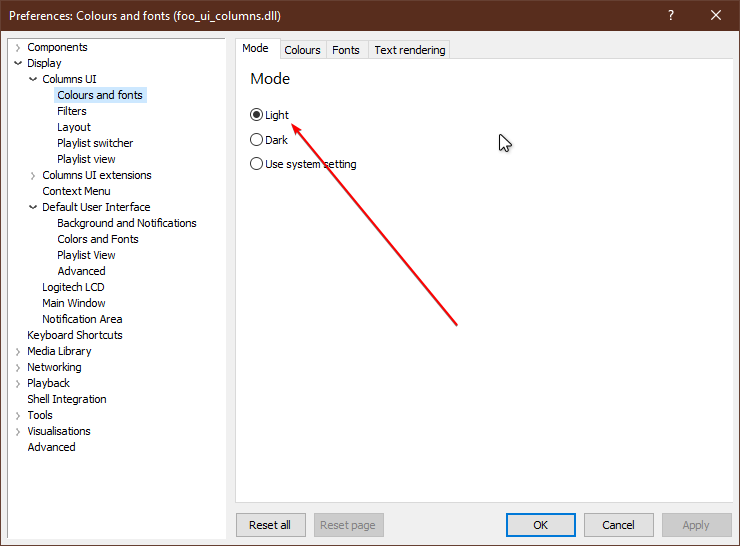This screenshot has width=740, height=546.
Task: Select Keyboard Shortcuts in tree
Action: [75, 335]
